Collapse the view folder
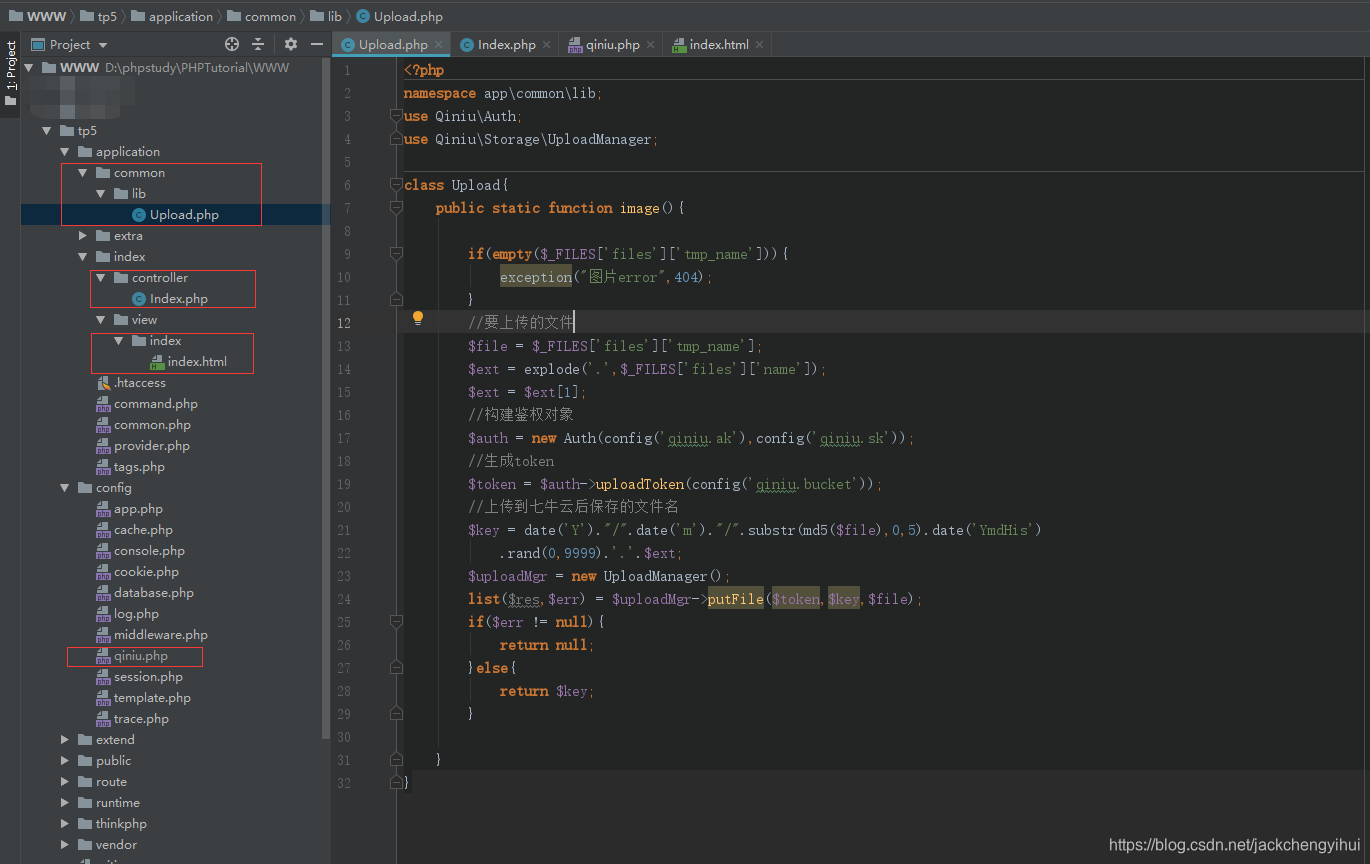This screenshot has width=1370, height=864. [x=101, y=320]
